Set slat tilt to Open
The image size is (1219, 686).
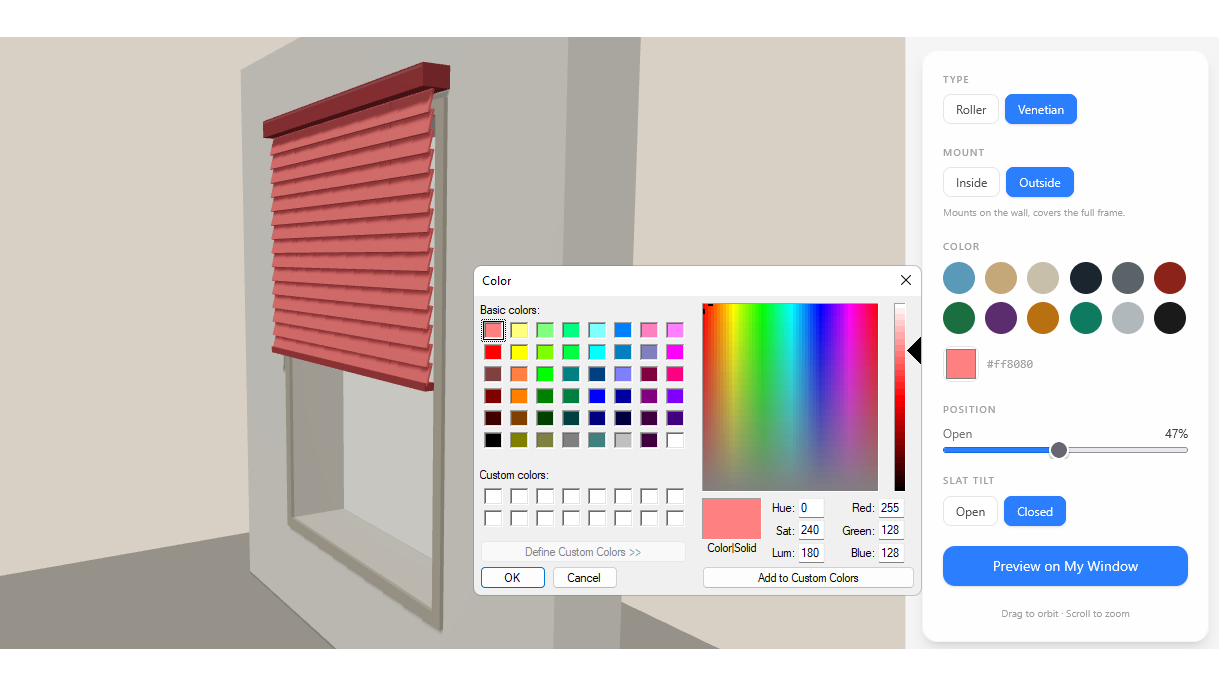pyautogui.click(x=970, y=511)
